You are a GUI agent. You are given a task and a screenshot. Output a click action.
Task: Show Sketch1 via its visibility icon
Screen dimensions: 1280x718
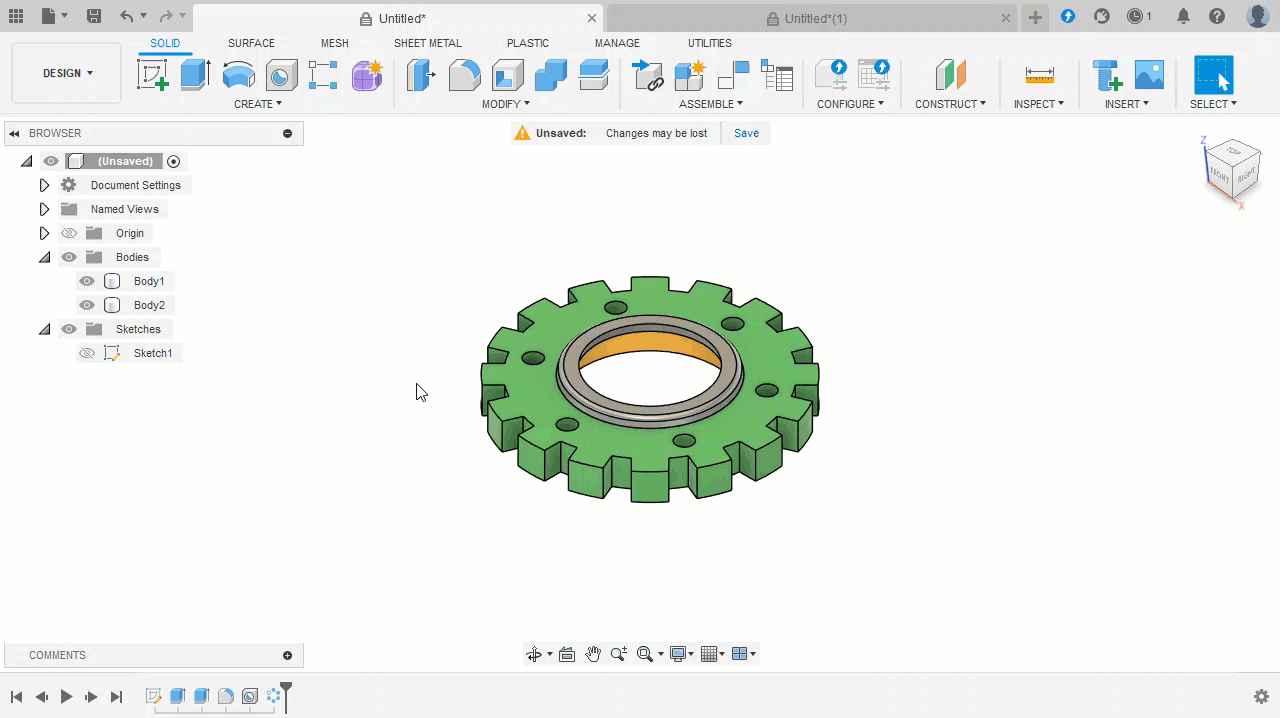pos(87,353)
